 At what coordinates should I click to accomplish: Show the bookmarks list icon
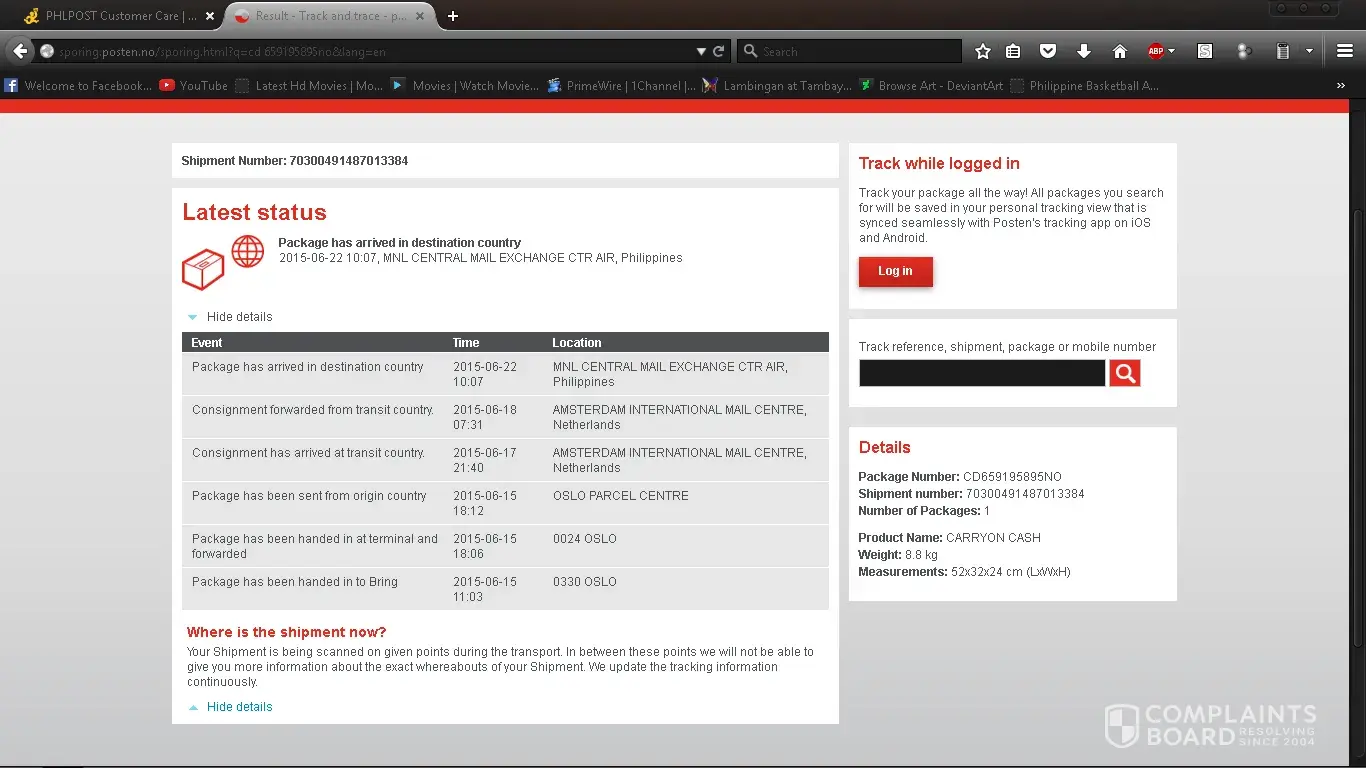(1013, 51)
